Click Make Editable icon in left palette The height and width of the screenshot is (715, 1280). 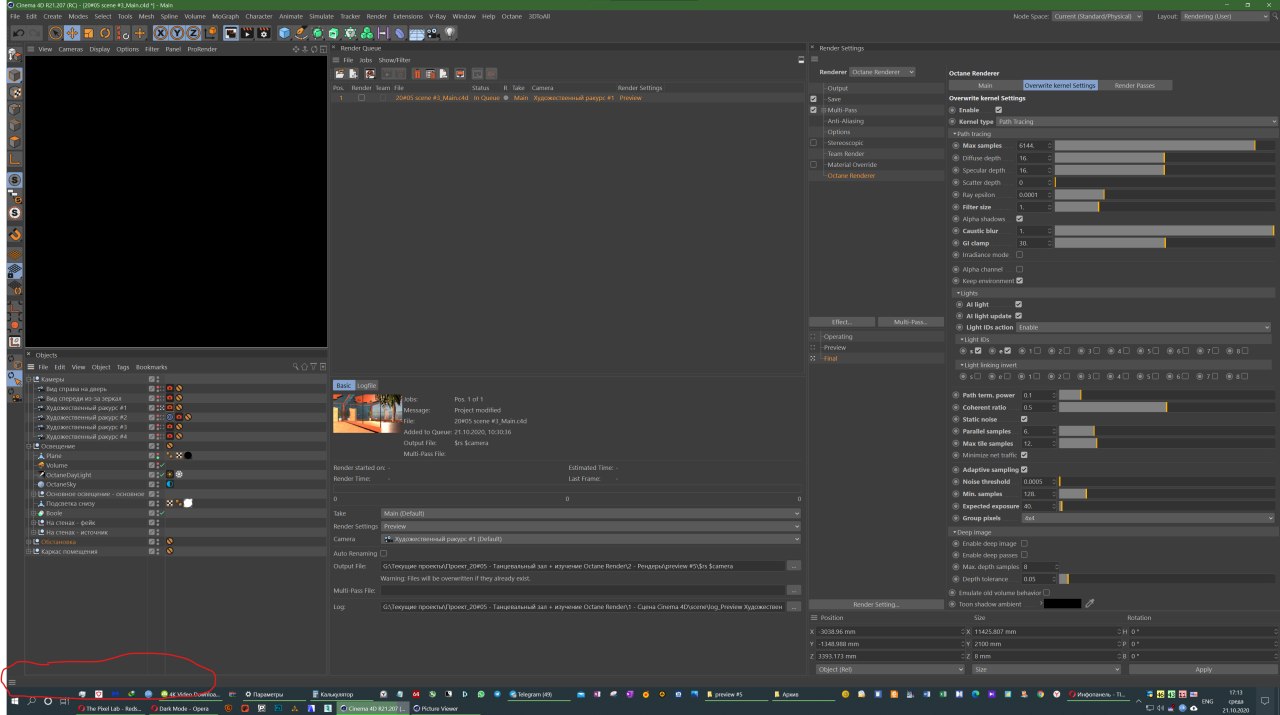coord(15,55)
